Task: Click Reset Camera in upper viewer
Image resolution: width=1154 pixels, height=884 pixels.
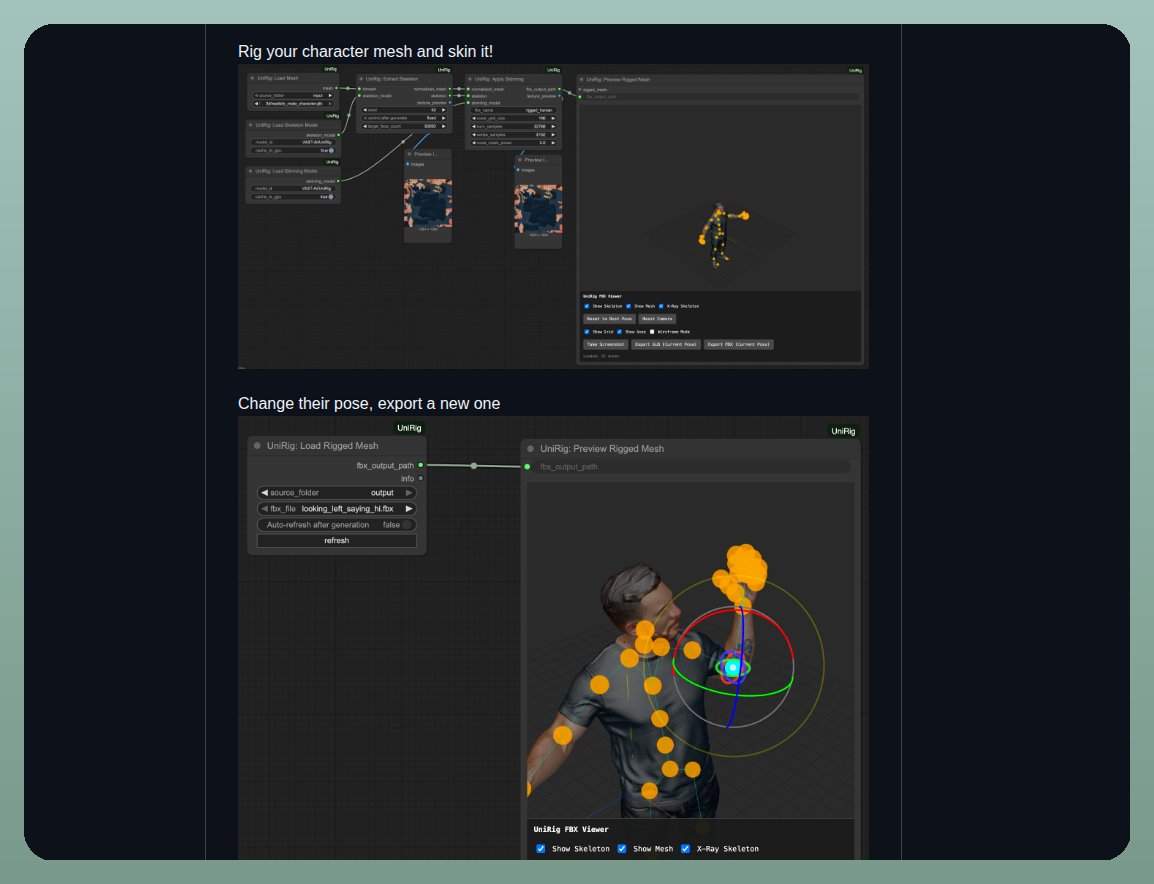Action: (657, 319)
